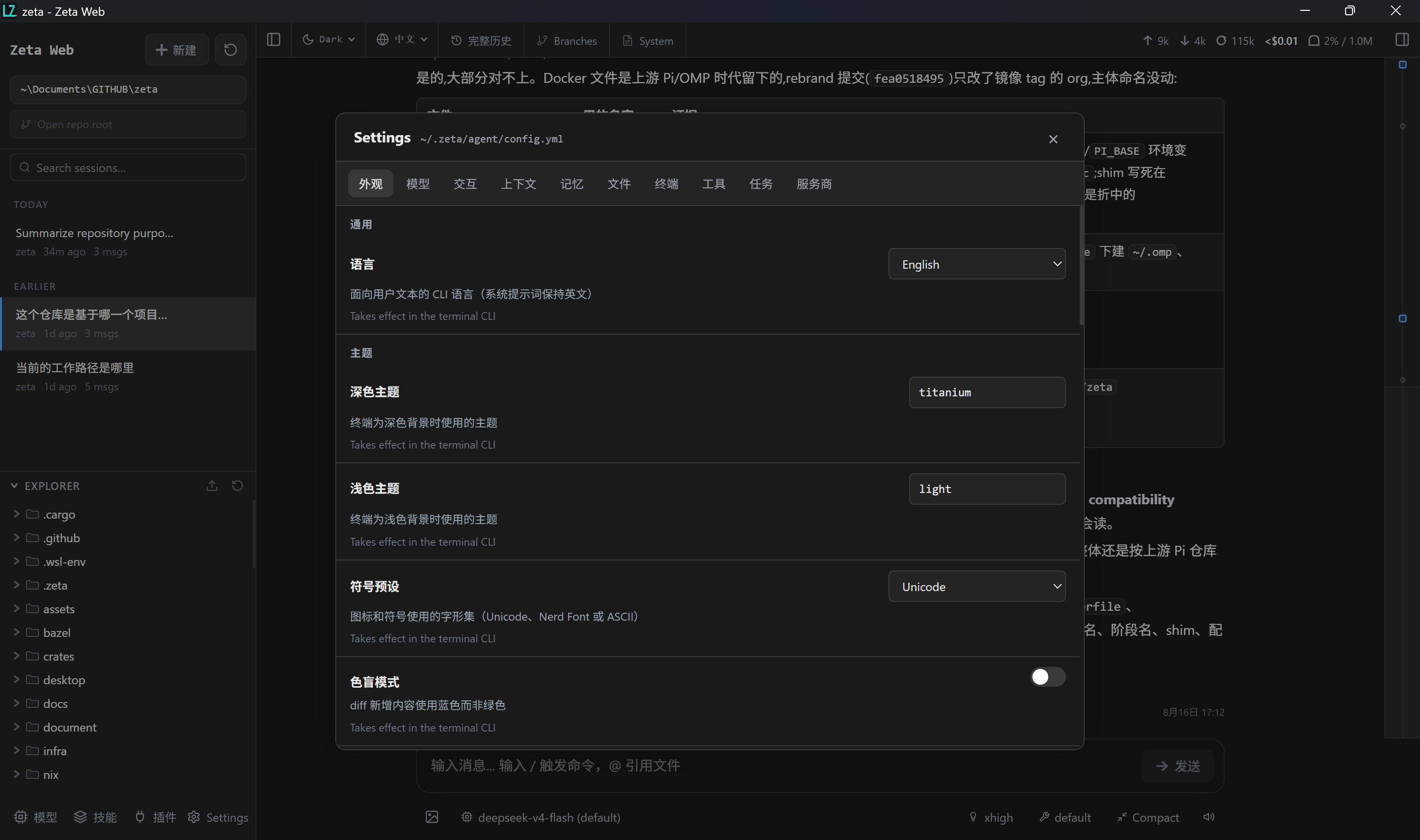Create a new session with 新建
The image size is (1420, 840).
(177, 50)
